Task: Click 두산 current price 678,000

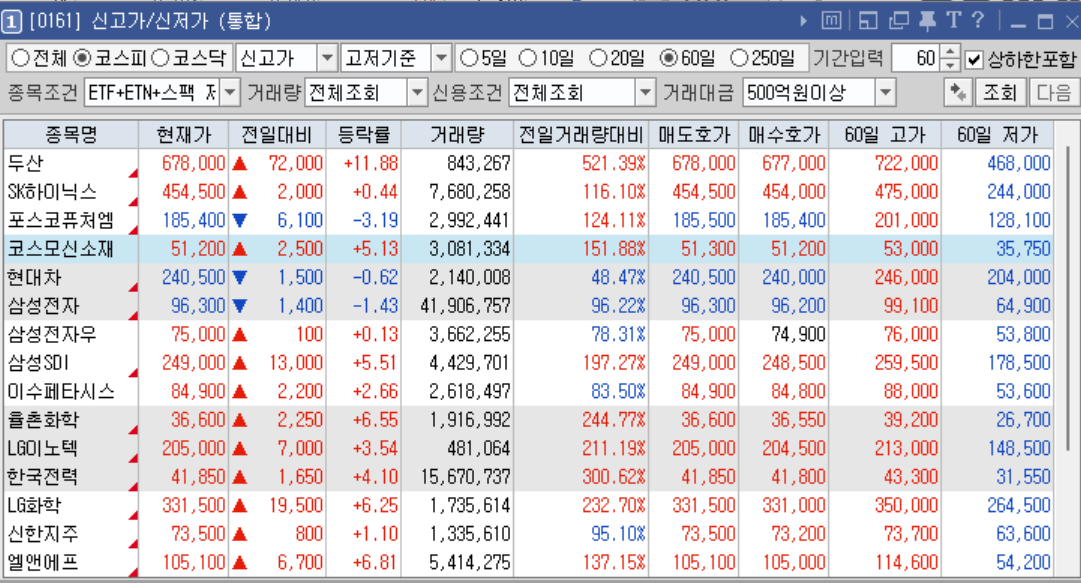Action: [x=194, y=163]
